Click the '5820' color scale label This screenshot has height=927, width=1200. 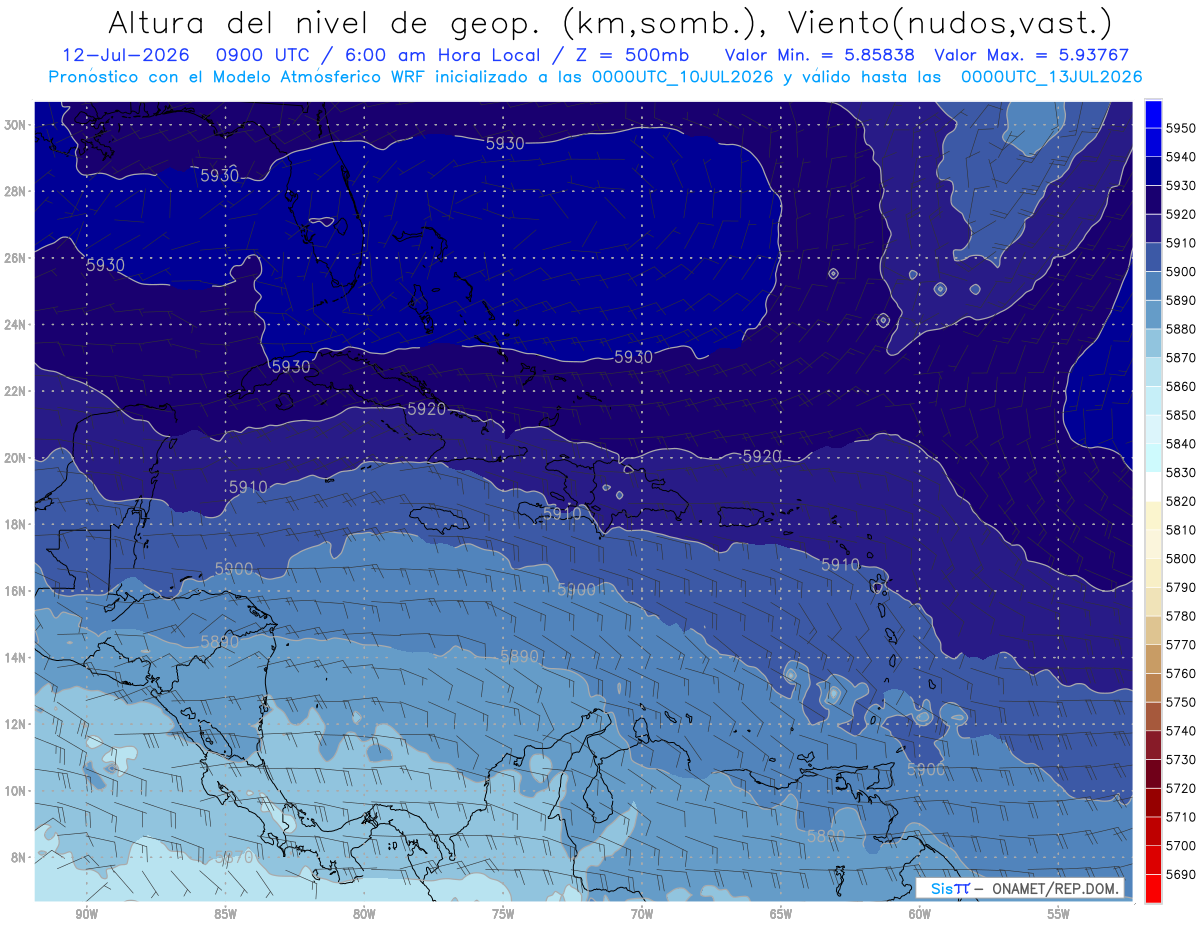pos(1180,501)
